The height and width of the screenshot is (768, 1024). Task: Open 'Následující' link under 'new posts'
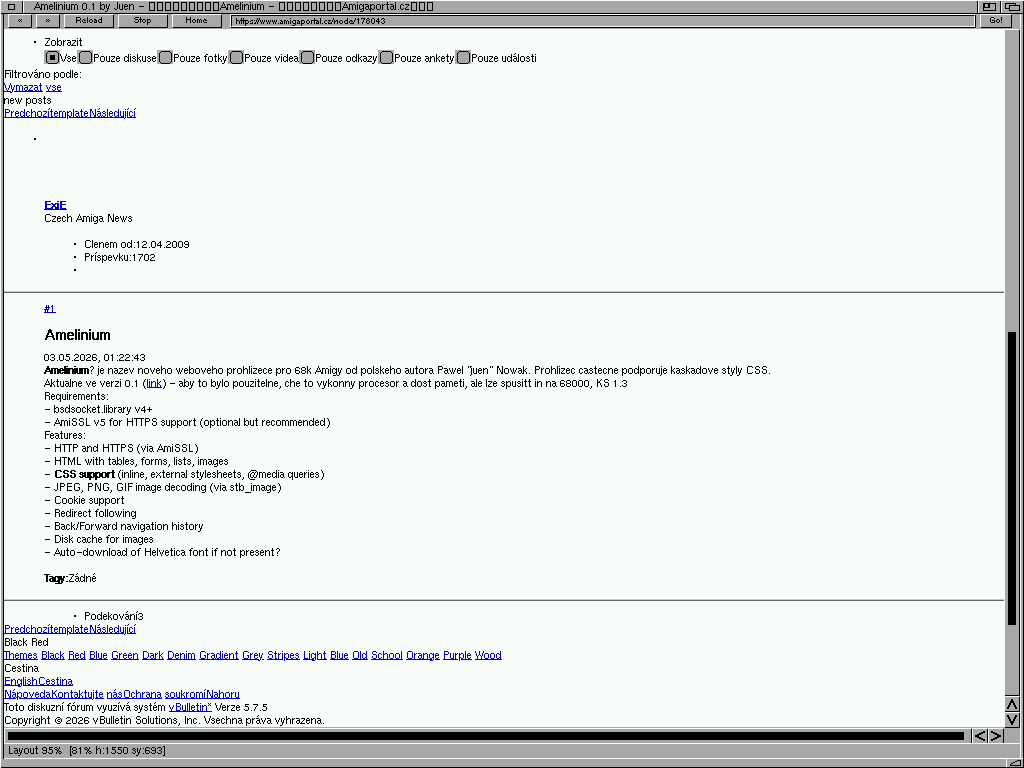[112, 113]
